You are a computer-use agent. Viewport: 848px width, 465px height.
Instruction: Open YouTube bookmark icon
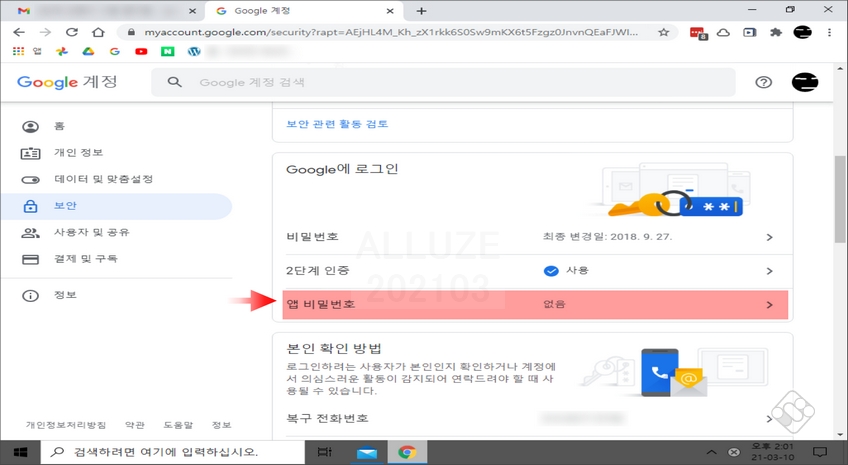click(x=141, y=51)
